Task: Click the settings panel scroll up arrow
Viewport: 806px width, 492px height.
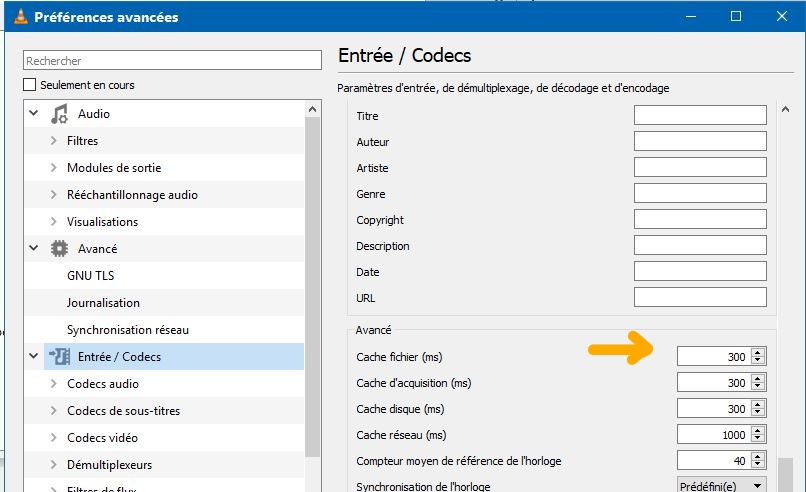Action: [x=785, y=109]
